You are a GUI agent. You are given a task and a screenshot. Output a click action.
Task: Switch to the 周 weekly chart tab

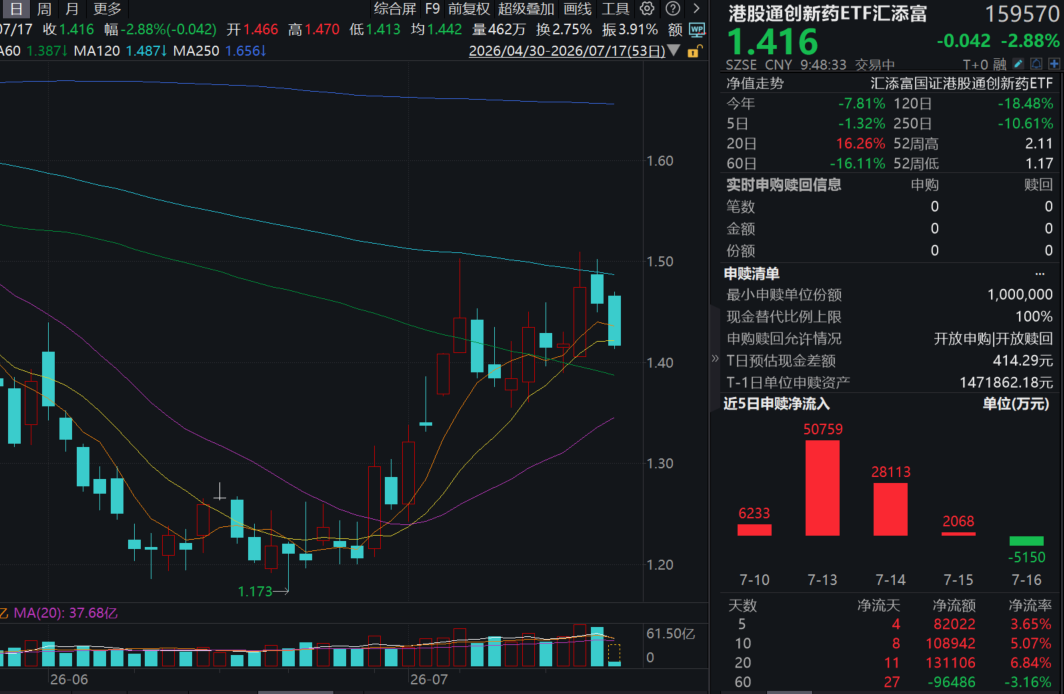[x=44, y=9]
